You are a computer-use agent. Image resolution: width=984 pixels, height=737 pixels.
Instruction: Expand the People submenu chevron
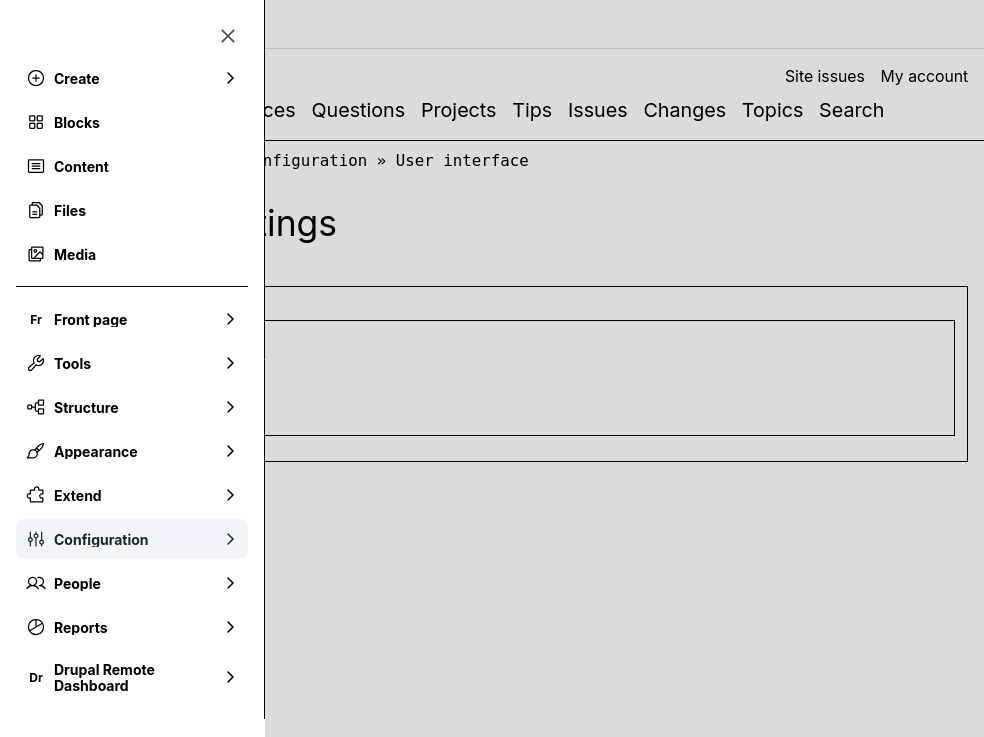coord(230,583)
